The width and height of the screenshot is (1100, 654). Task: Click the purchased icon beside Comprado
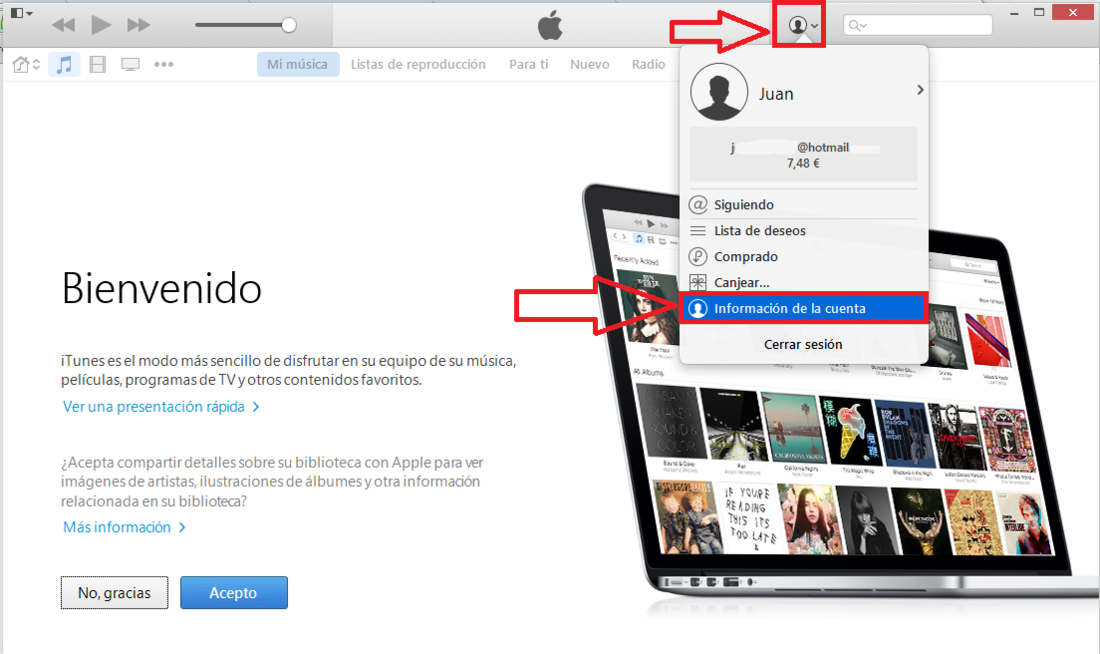pos(698,257)
